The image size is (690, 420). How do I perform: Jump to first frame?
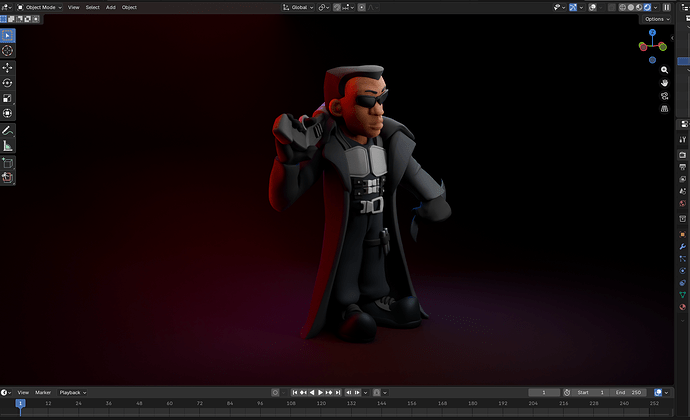tap(294, 392)
